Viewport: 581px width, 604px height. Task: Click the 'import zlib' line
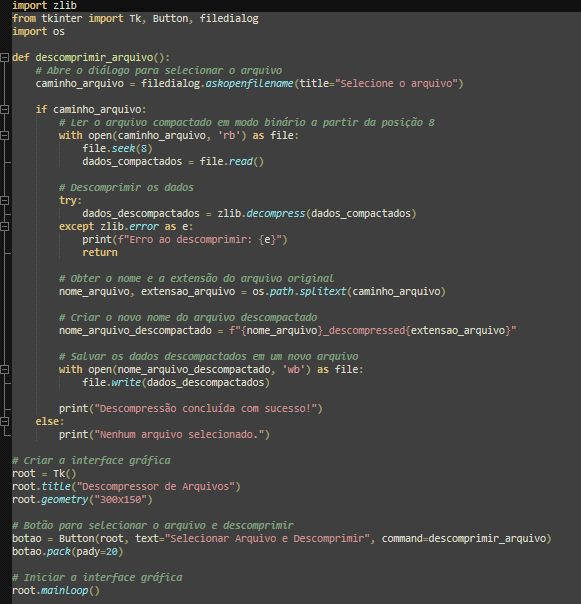44,5
